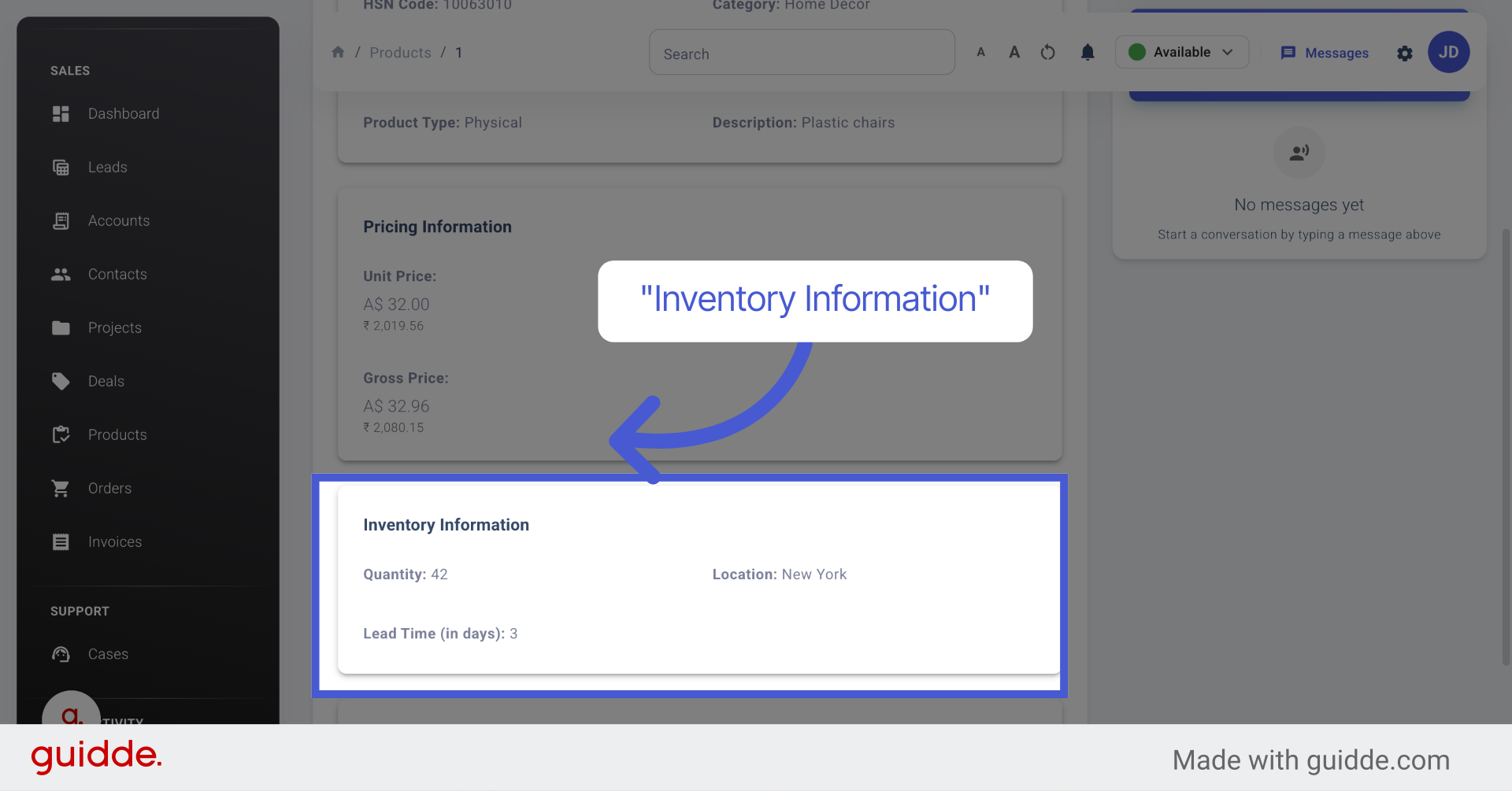Image resolution: width=1512 pixels, height=791 pixels.
Task: Switch to the Messages tab
Action: [1324, 53]
